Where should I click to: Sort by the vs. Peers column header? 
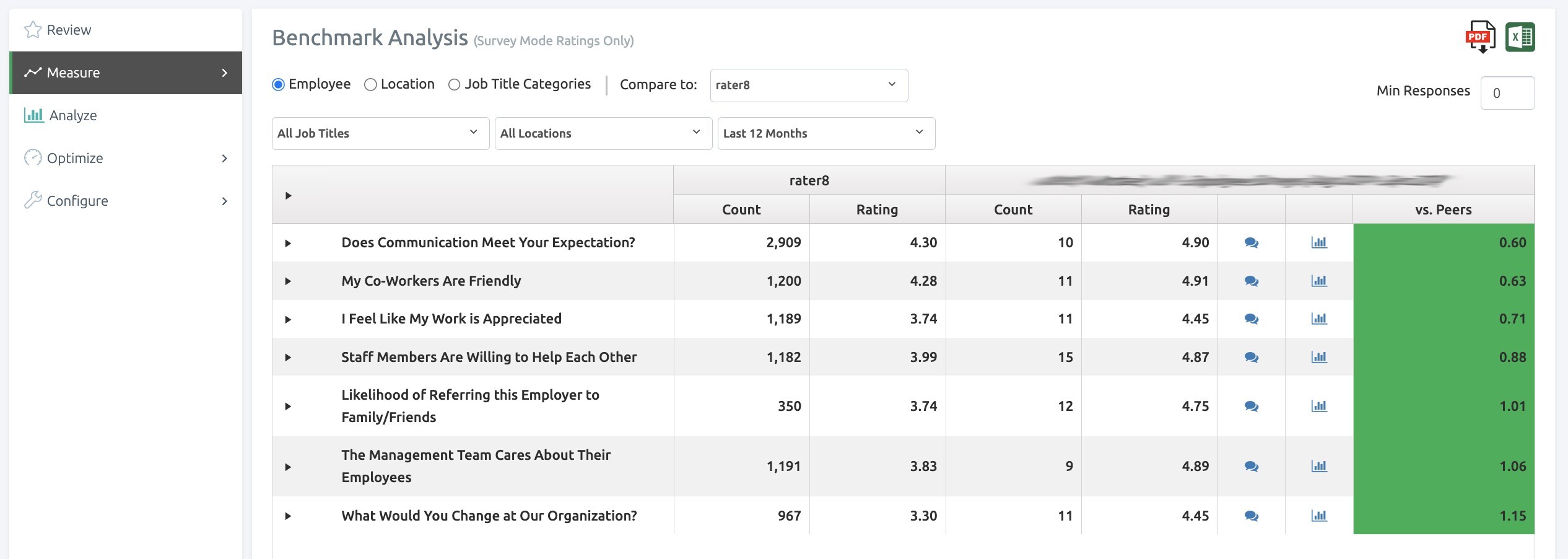click(x=1443, y=210)
